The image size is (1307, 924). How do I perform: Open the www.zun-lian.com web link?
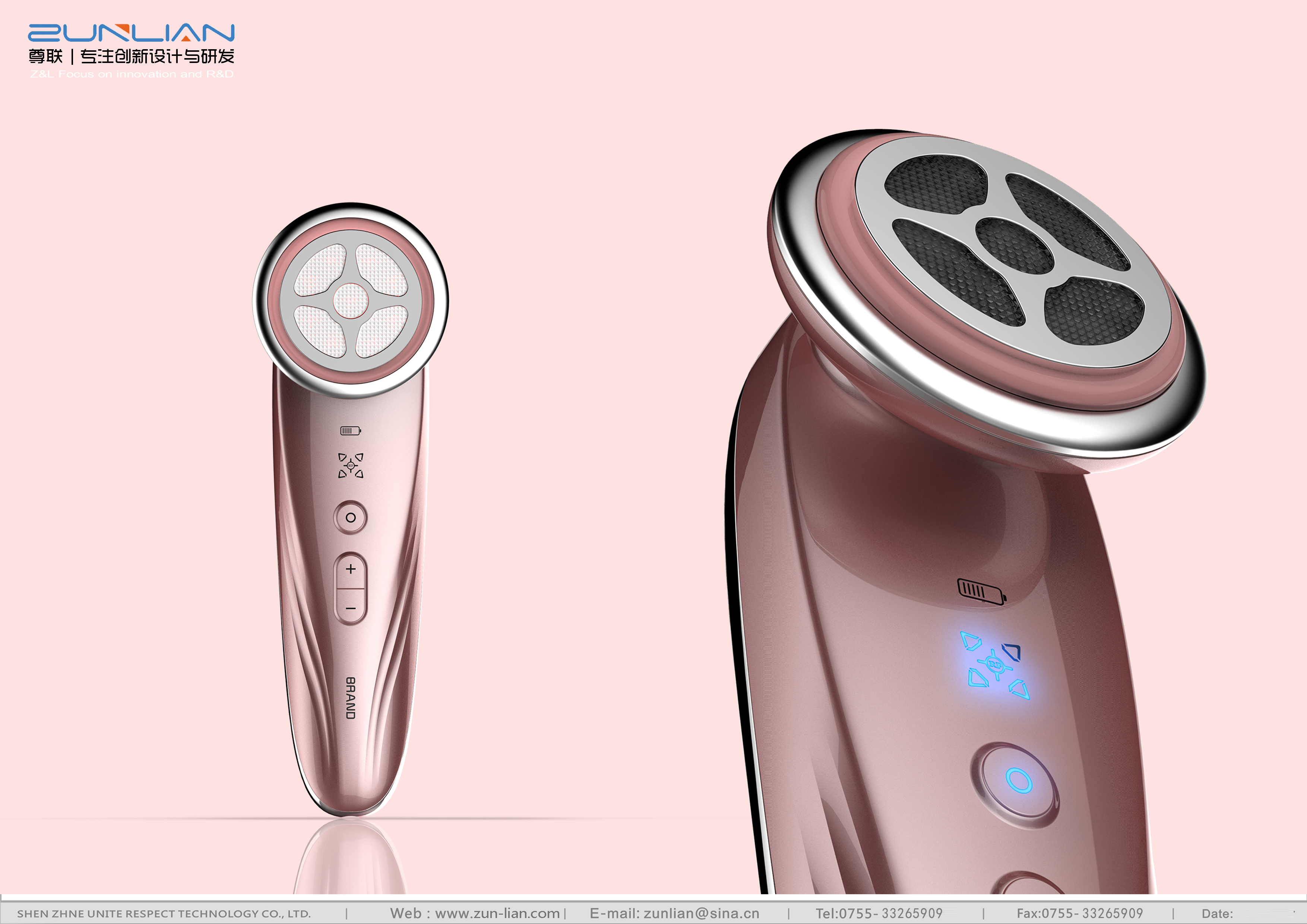(x=497, y=913)
